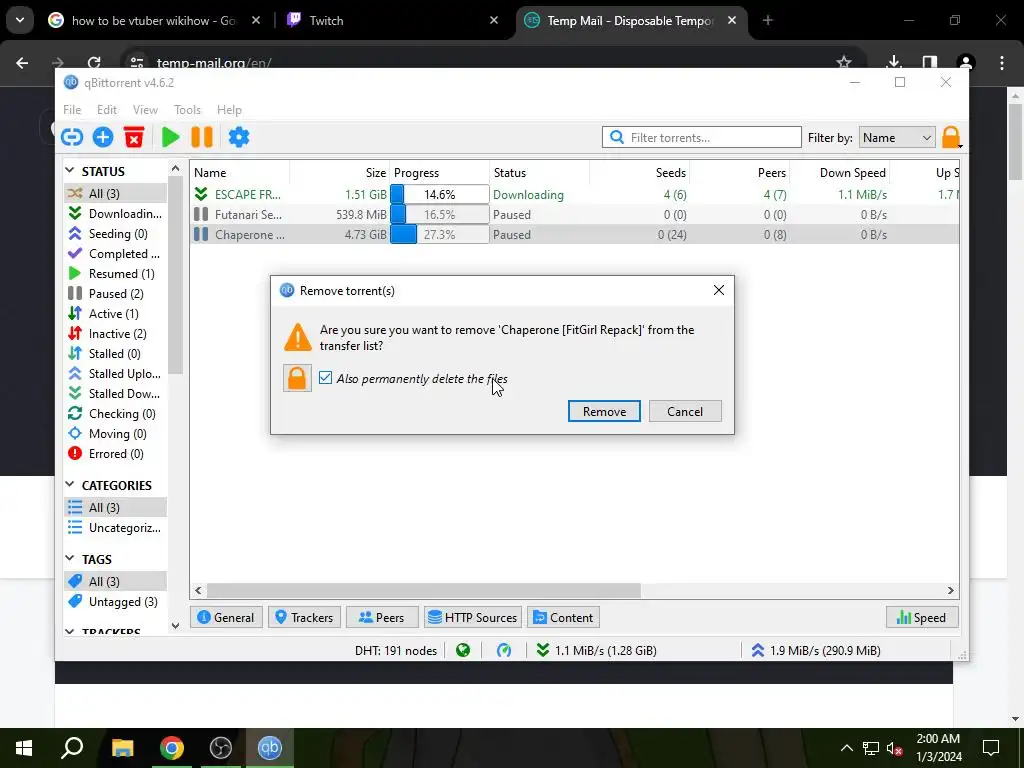Switch to the HTTP Sources tab
The height and width of the screenshot is (768, 1024).
pos(473,617)
